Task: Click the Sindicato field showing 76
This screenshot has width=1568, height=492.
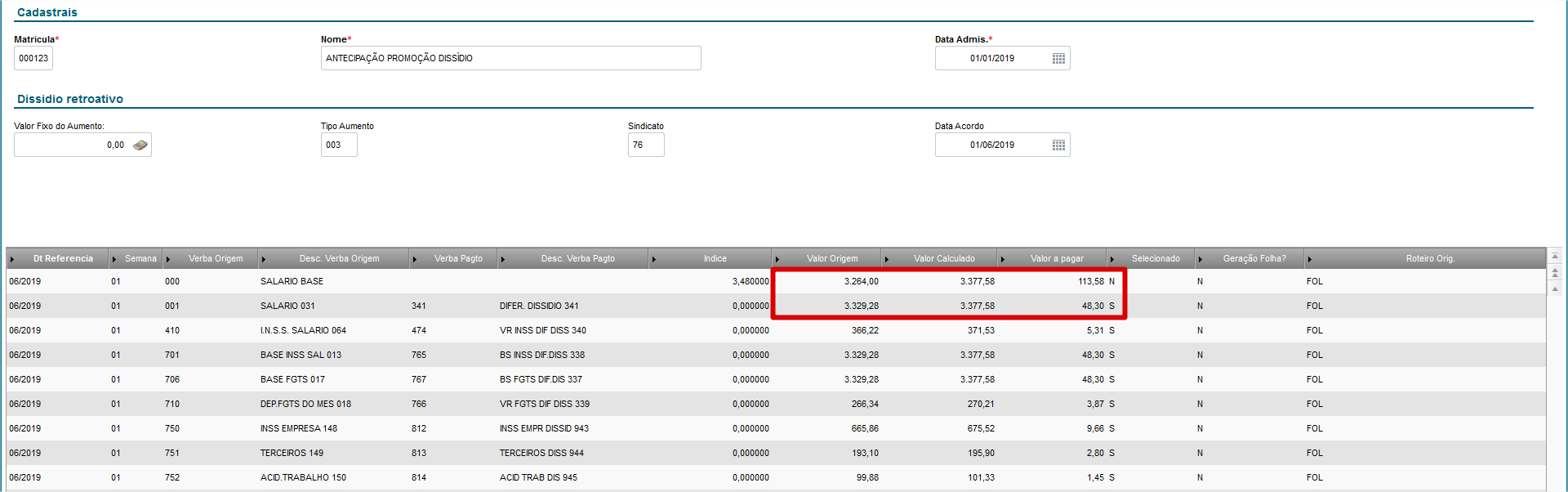Action: [x=646, y=145]
